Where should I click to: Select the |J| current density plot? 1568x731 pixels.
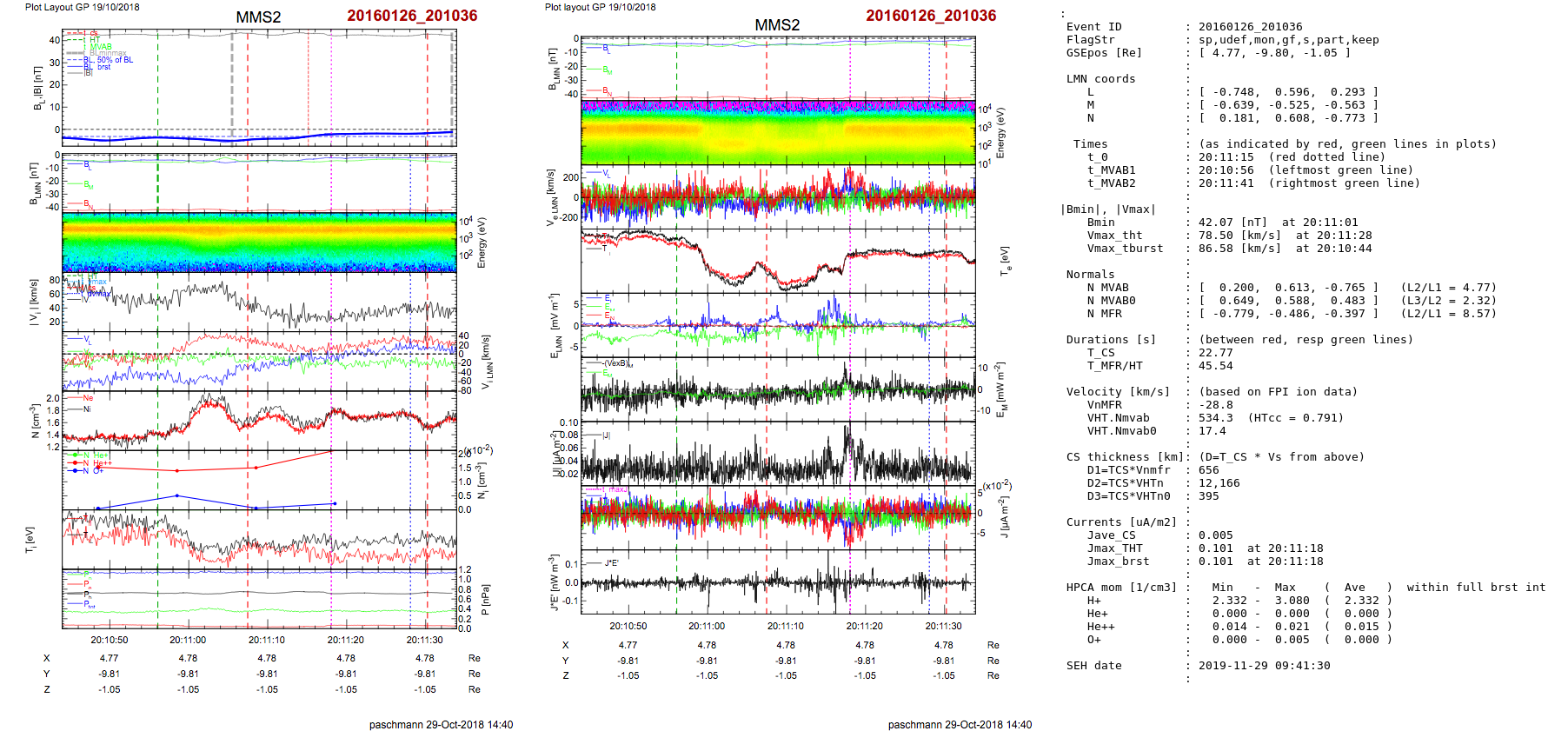click(x=778, y=454)
